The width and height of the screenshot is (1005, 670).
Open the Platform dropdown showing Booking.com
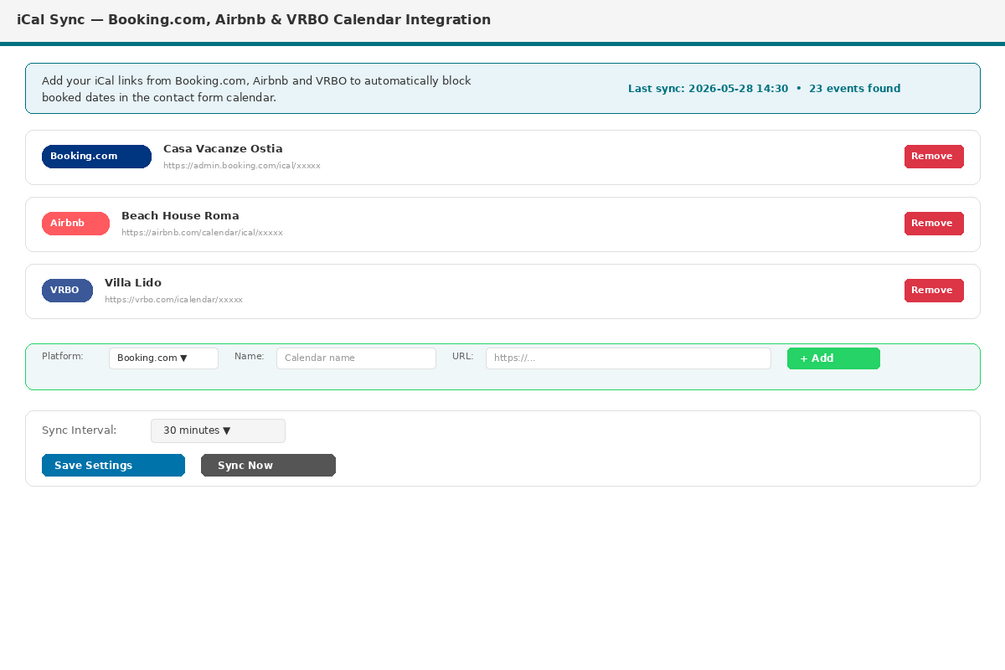[163, 358]
